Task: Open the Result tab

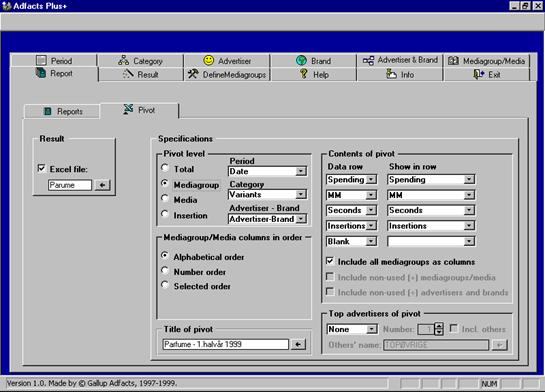Action: coord(141,74)
